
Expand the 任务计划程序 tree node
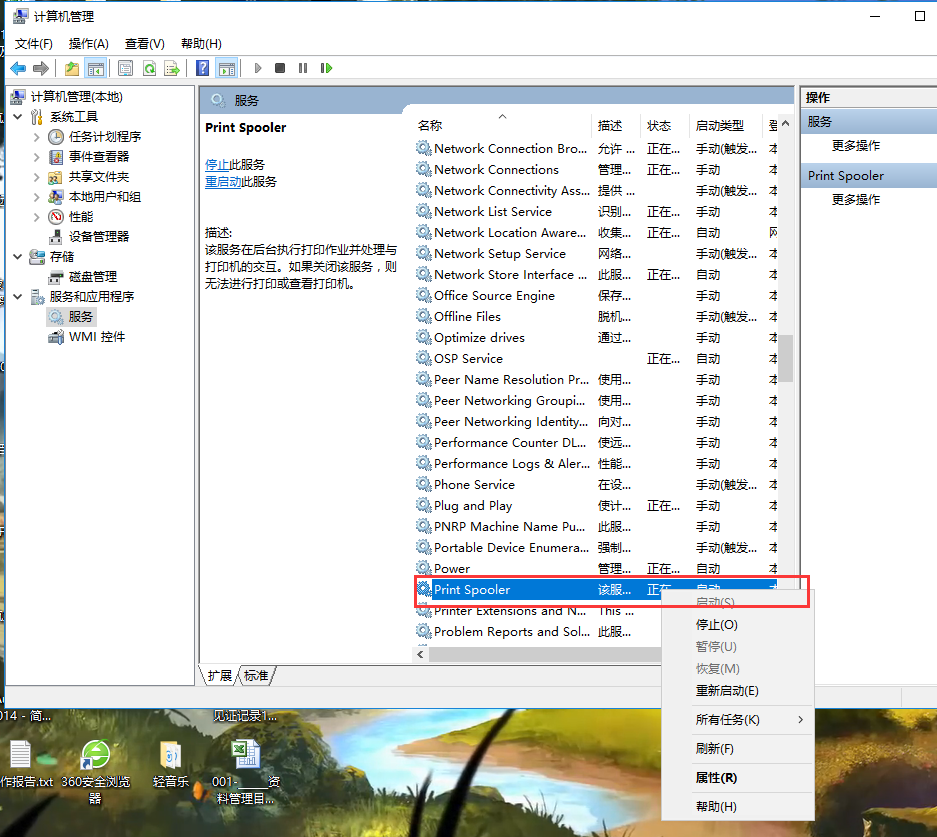[37, 137]
